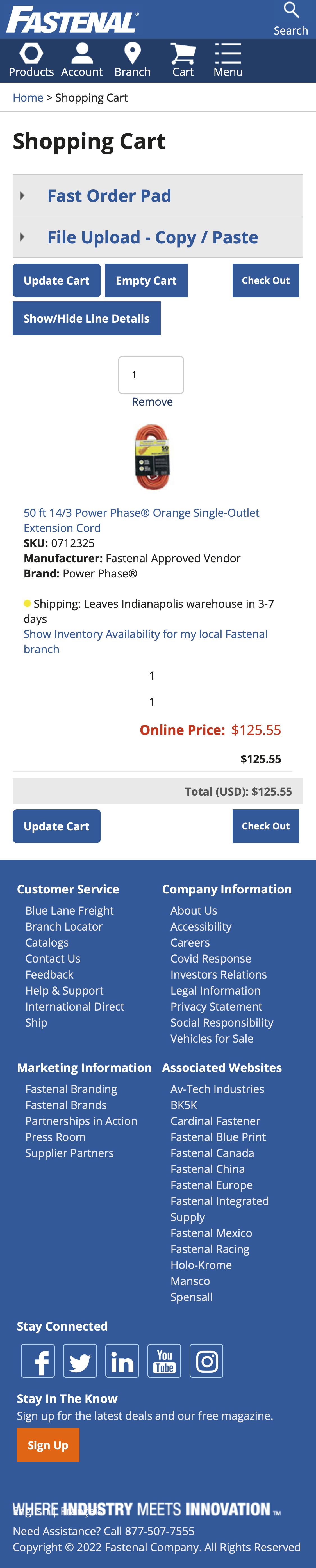The image size is (316, 1568).
Task: Open the Instagram social icon
Action: (x=206, y=1361)
